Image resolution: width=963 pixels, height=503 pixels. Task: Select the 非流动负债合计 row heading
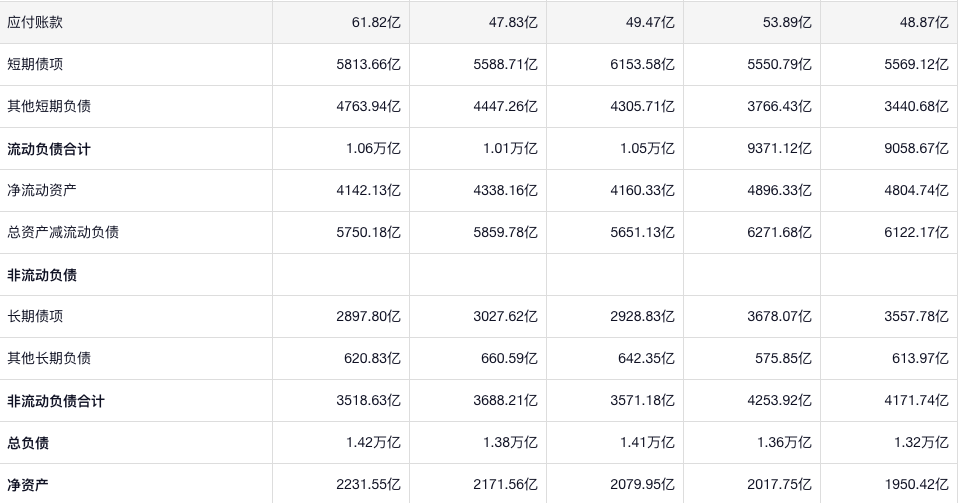coord(56,401)
